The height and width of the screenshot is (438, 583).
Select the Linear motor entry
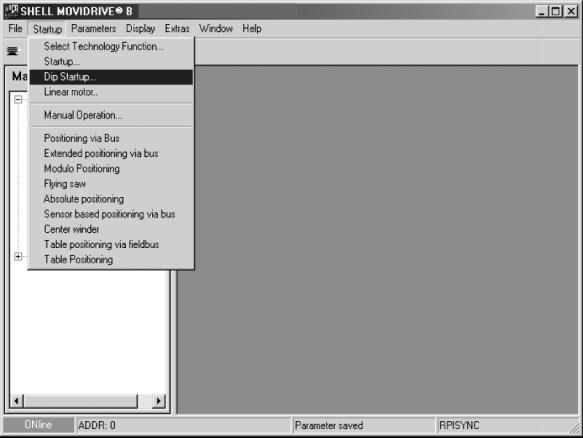click(111, 92)
